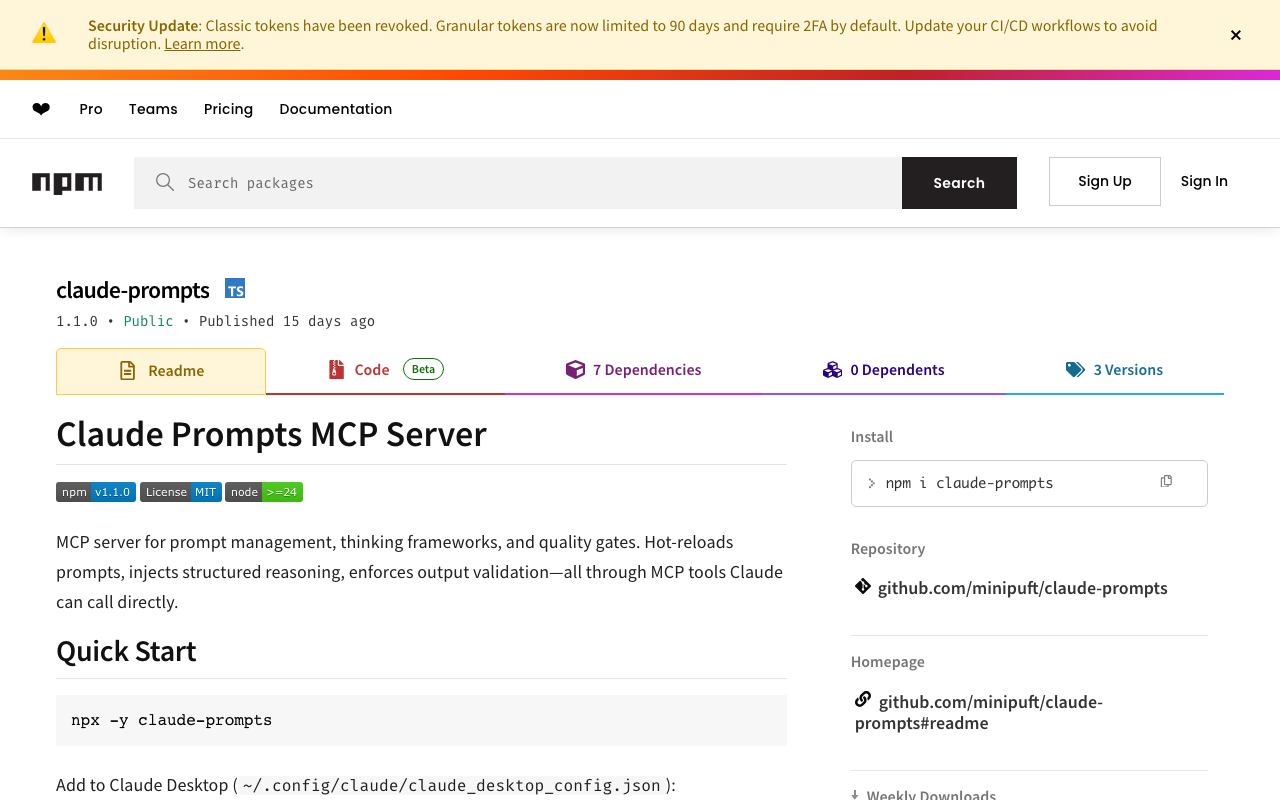The height and width of the screenshot is (800, 1280).
Task: Open the 7 Dependencies tab
Action: click(x=633, y=370)
